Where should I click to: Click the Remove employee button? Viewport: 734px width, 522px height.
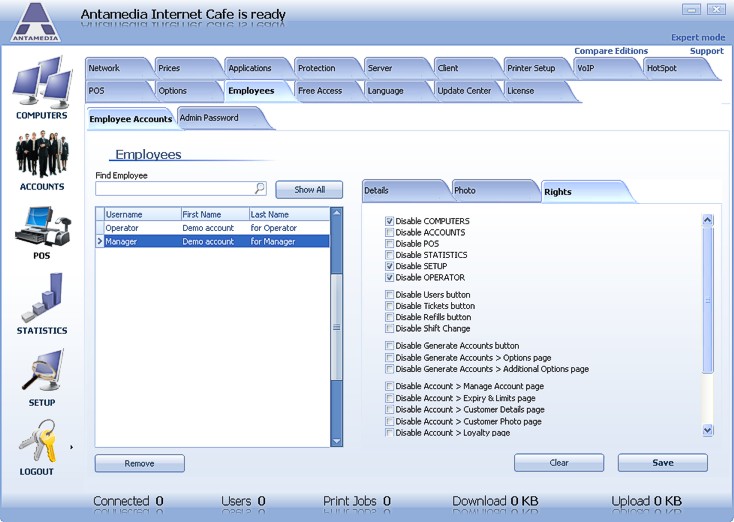(x=139, y=463)
